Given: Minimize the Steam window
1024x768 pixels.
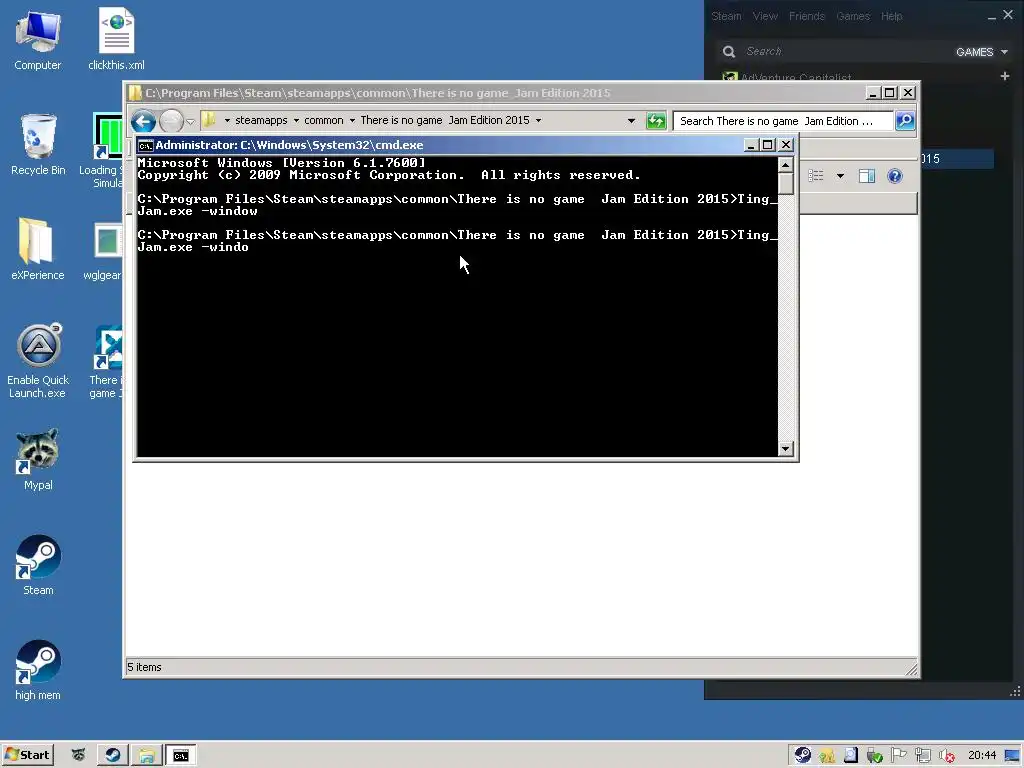Looking at the screenshot, I should [991, 16].
